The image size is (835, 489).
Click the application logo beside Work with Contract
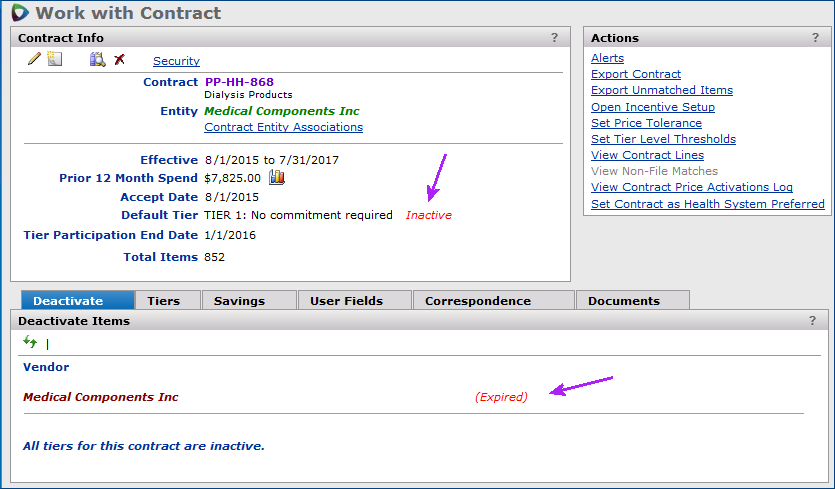coord(19,13)
